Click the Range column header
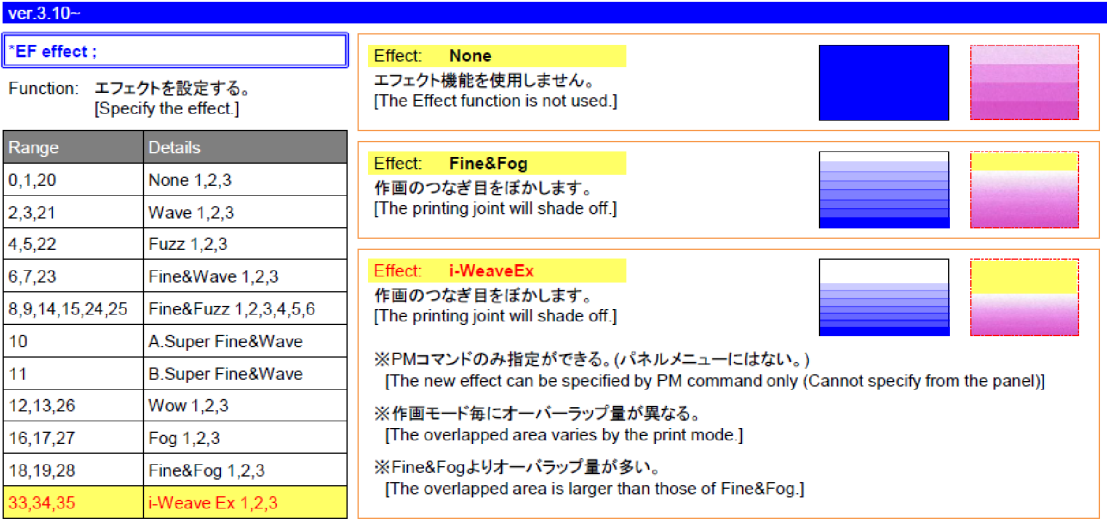This screenshot has width=1107, height=521. 73,147
